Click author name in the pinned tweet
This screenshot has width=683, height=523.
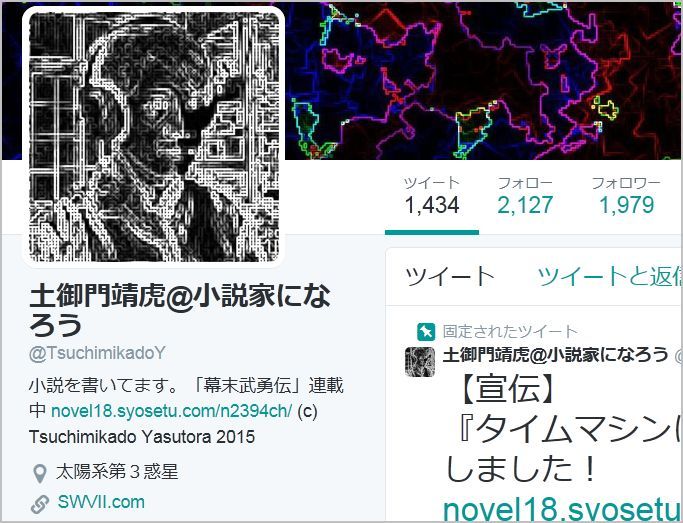555,354
